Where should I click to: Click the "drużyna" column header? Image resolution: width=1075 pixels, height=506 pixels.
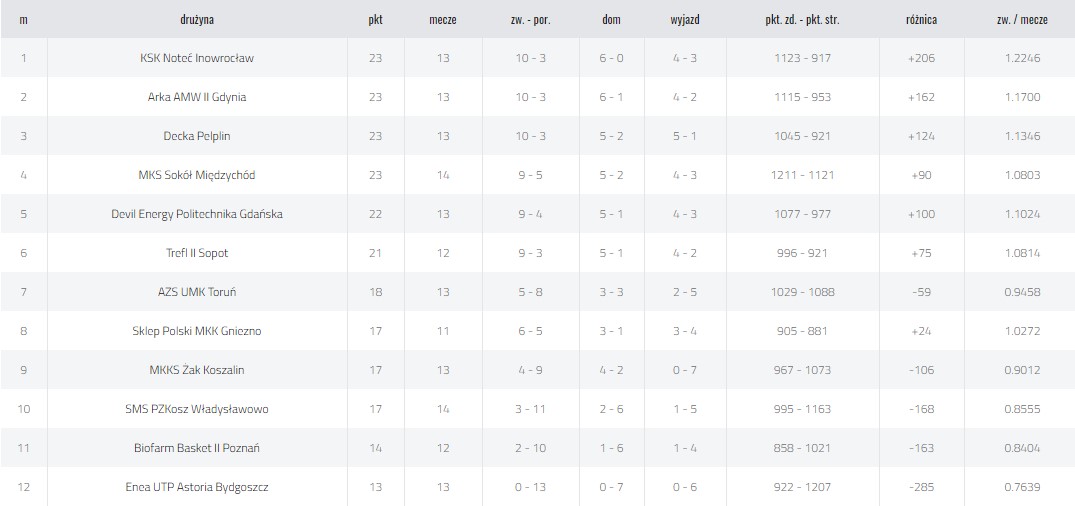click(197, 19)
